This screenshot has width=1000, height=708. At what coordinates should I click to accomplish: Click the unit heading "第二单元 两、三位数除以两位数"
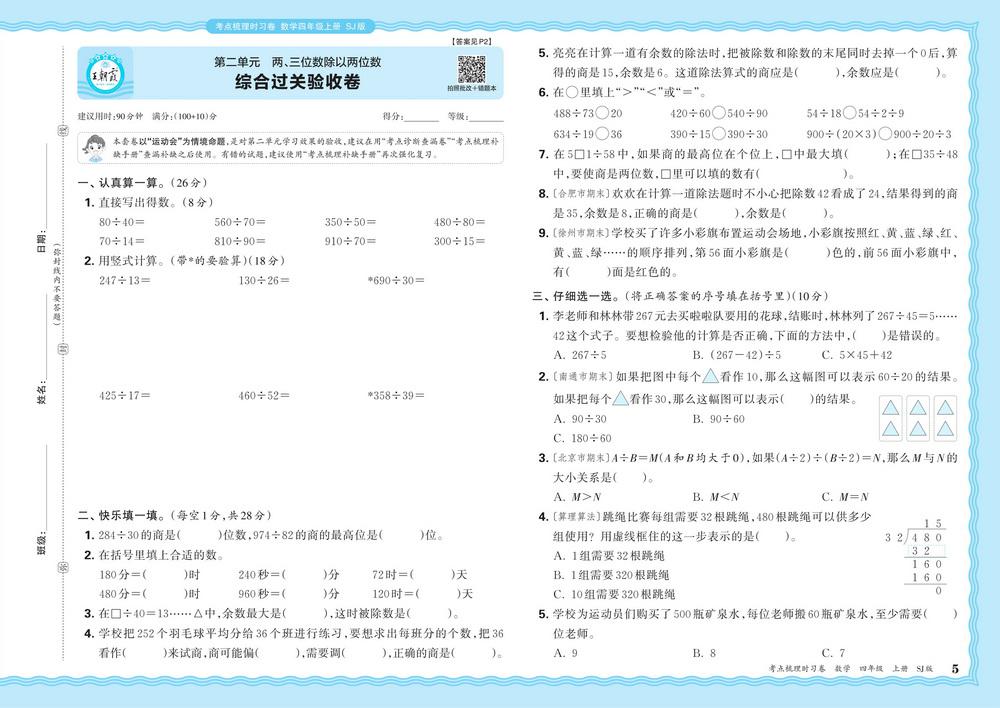[298, 62]
